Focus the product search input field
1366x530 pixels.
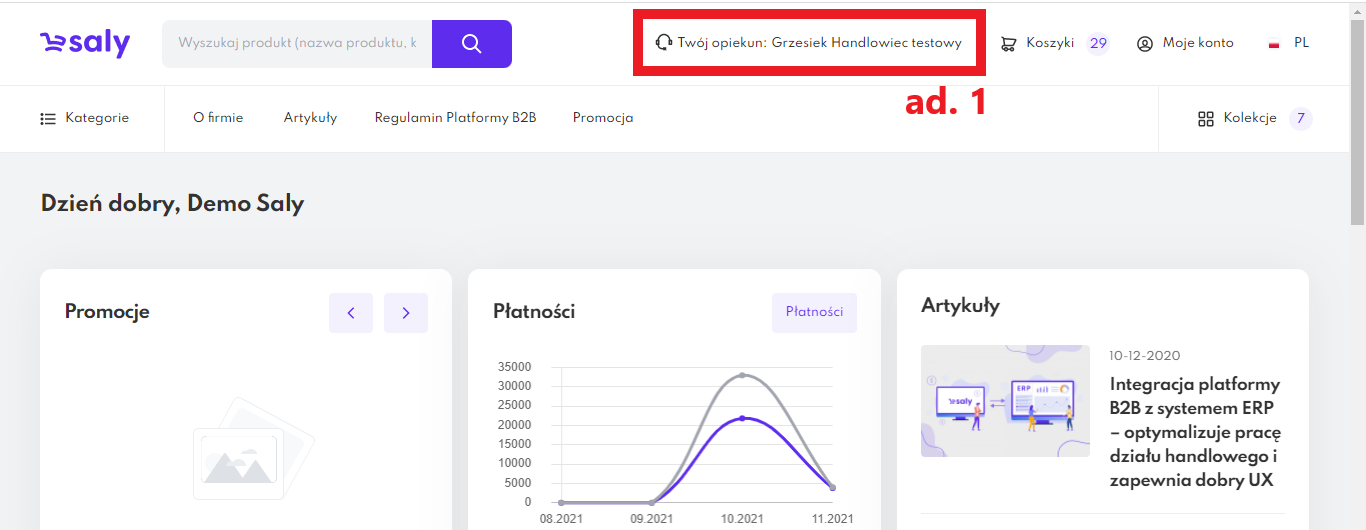tap(297, 44)
